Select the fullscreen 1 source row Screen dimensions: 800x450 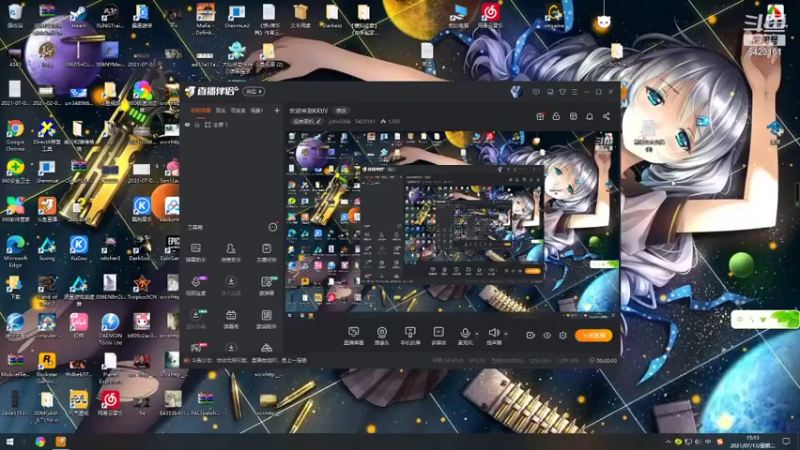tap(232, 125)
